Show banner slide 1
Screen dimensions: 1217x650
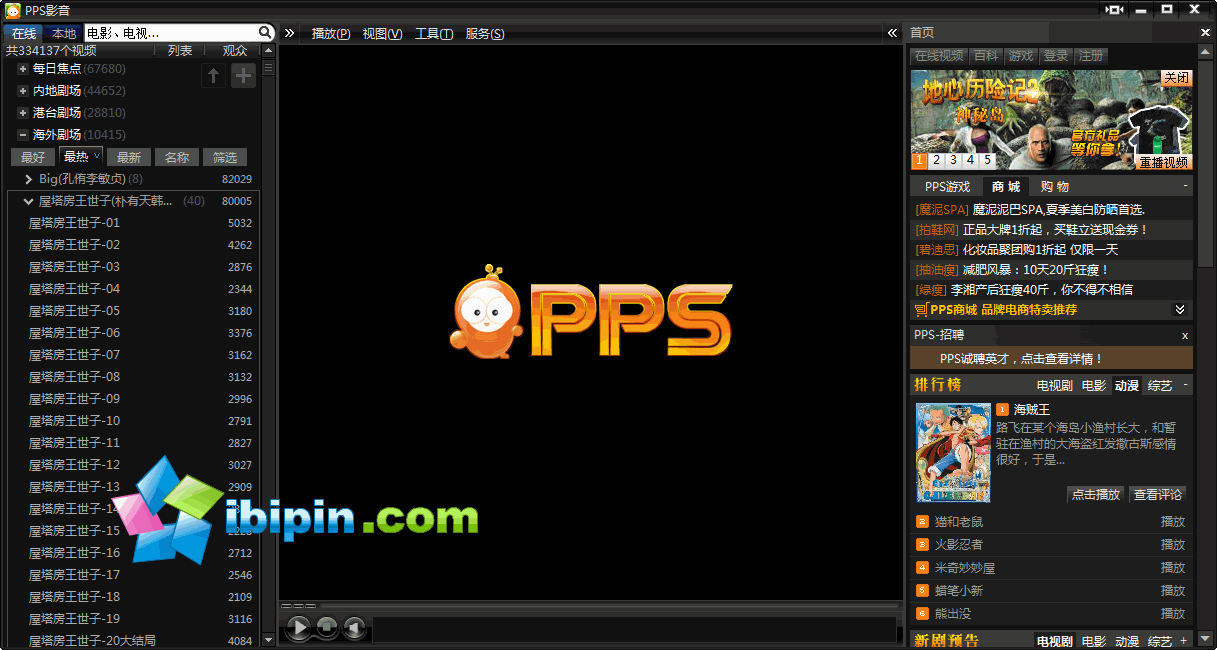pyautogui.click(x=919, y=160)
